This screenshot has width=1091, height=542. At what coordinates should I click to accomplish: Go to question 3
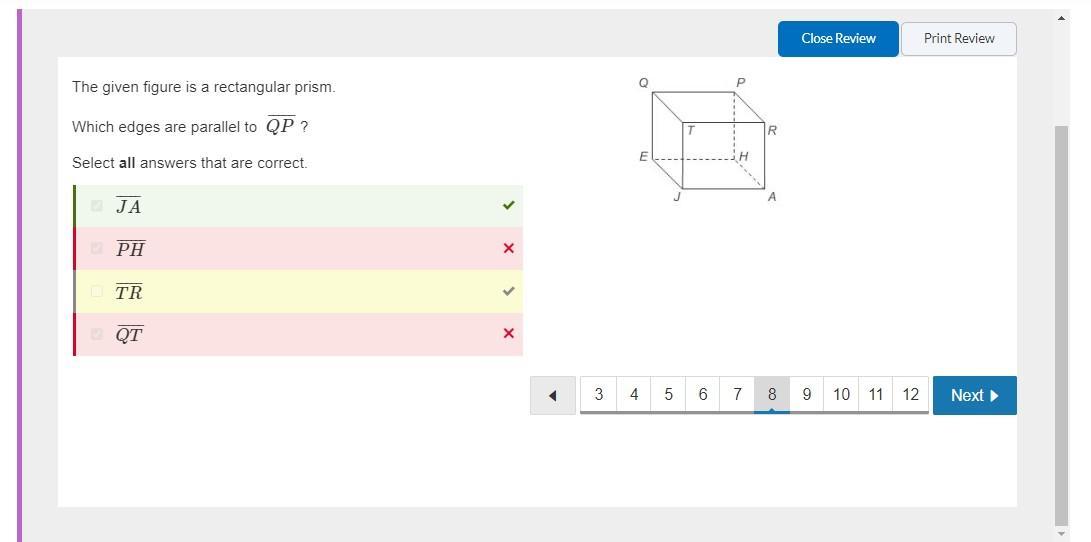click(x=599, y=394)
